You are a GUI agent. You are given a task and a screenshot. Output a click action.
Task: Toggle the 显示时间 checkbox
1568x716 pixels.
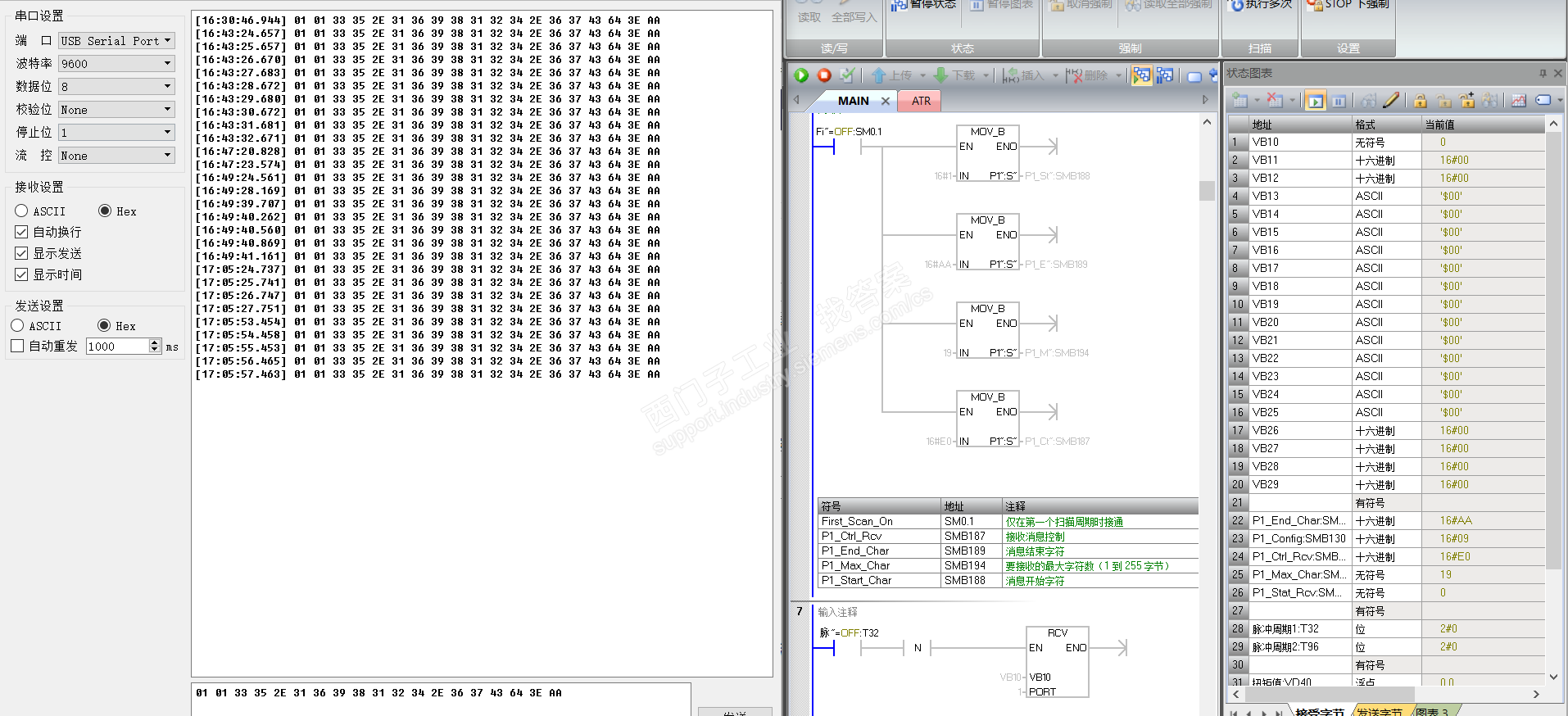pyautogui.click(x=21, y=274)
